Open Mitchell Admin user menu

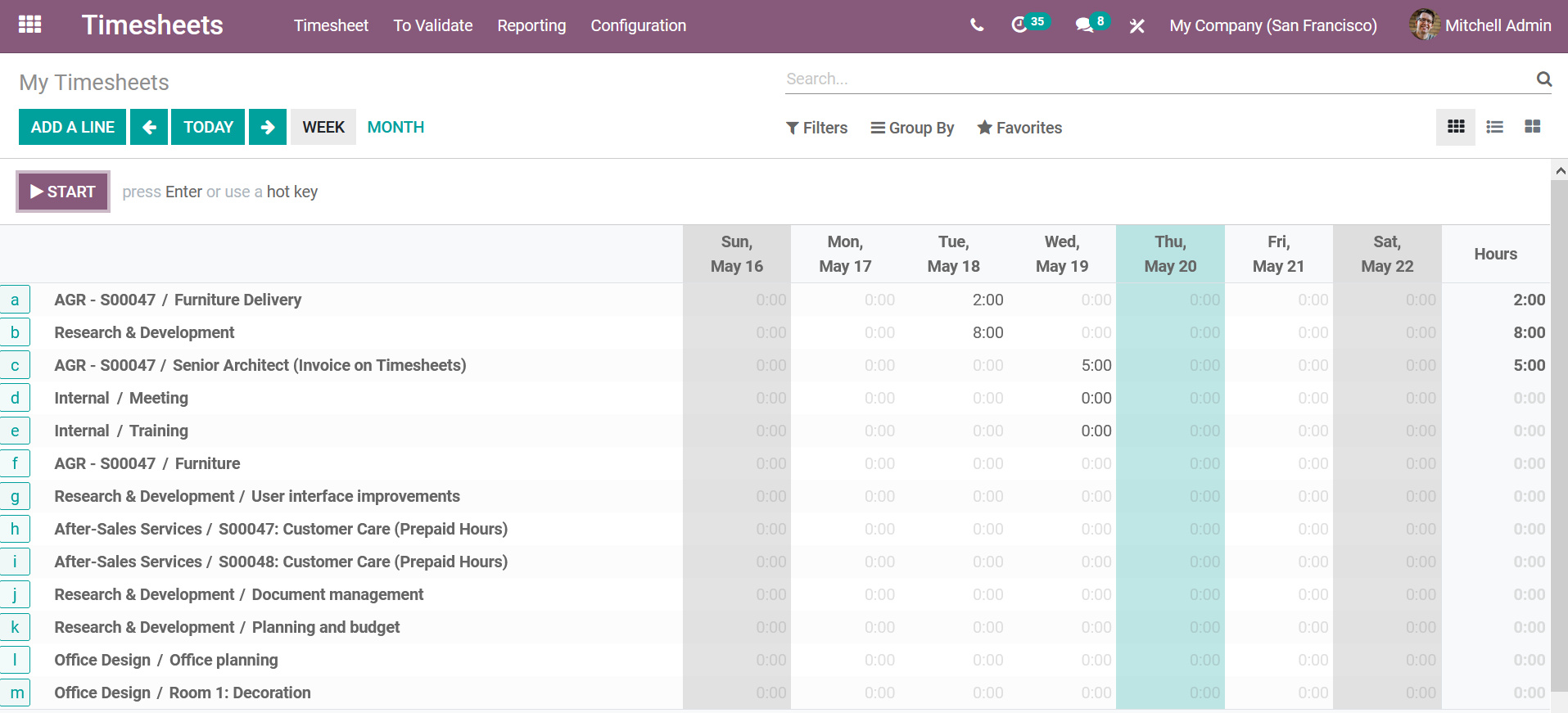point(1480,25)
